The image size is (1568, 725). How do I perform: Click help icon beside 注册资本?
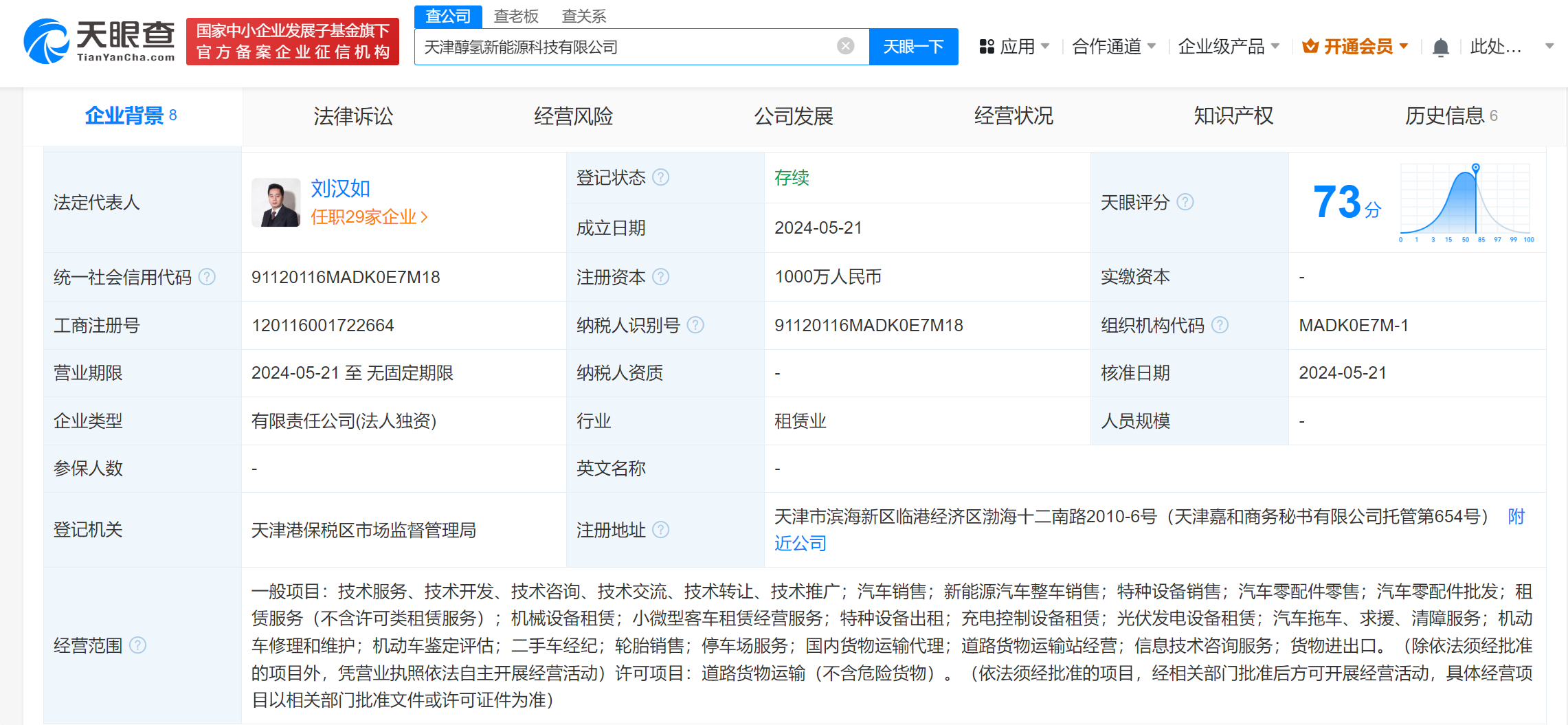tap(660, 277)
